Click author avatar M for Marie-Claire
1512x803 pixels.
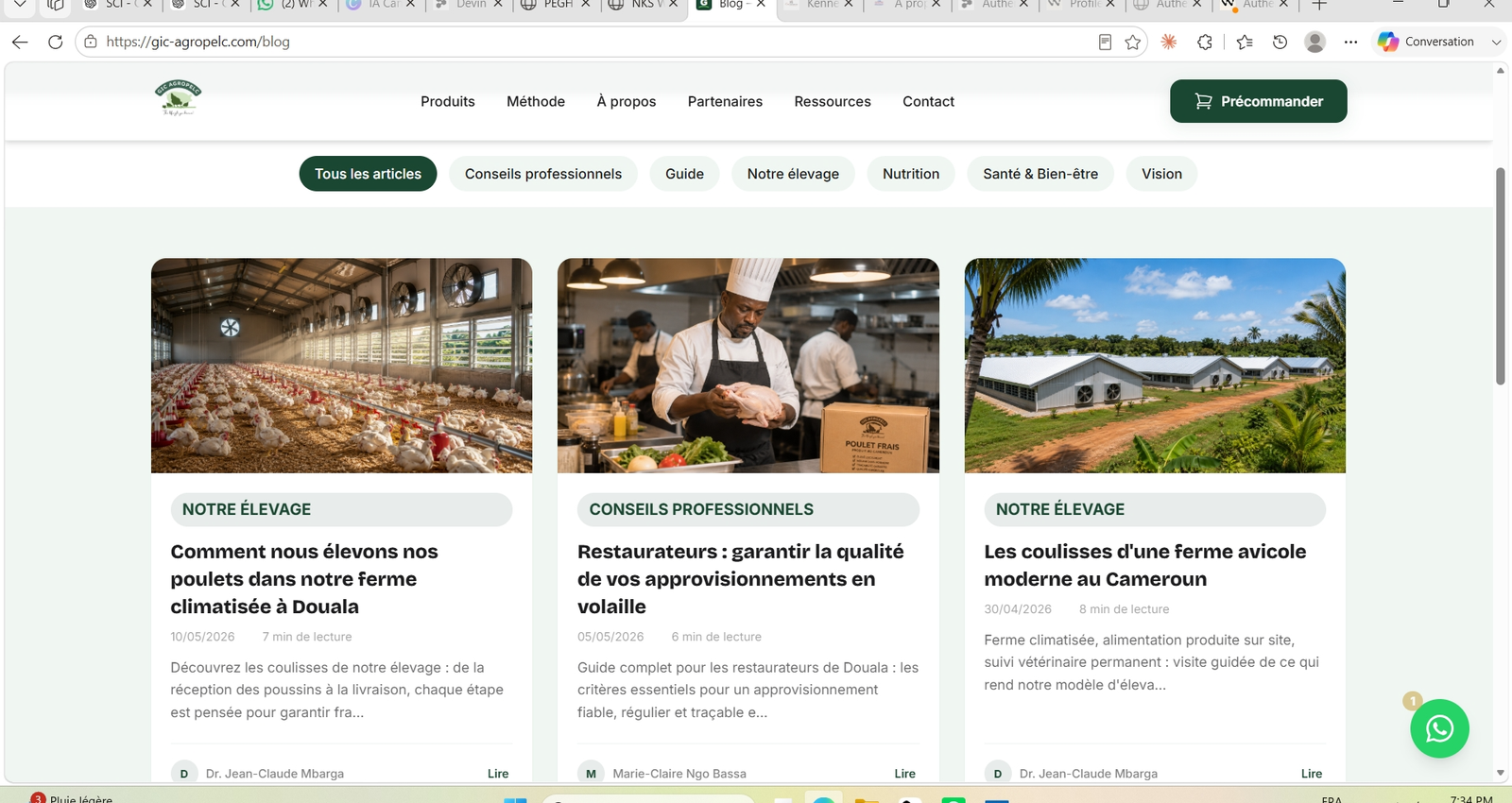coord(591,773)
